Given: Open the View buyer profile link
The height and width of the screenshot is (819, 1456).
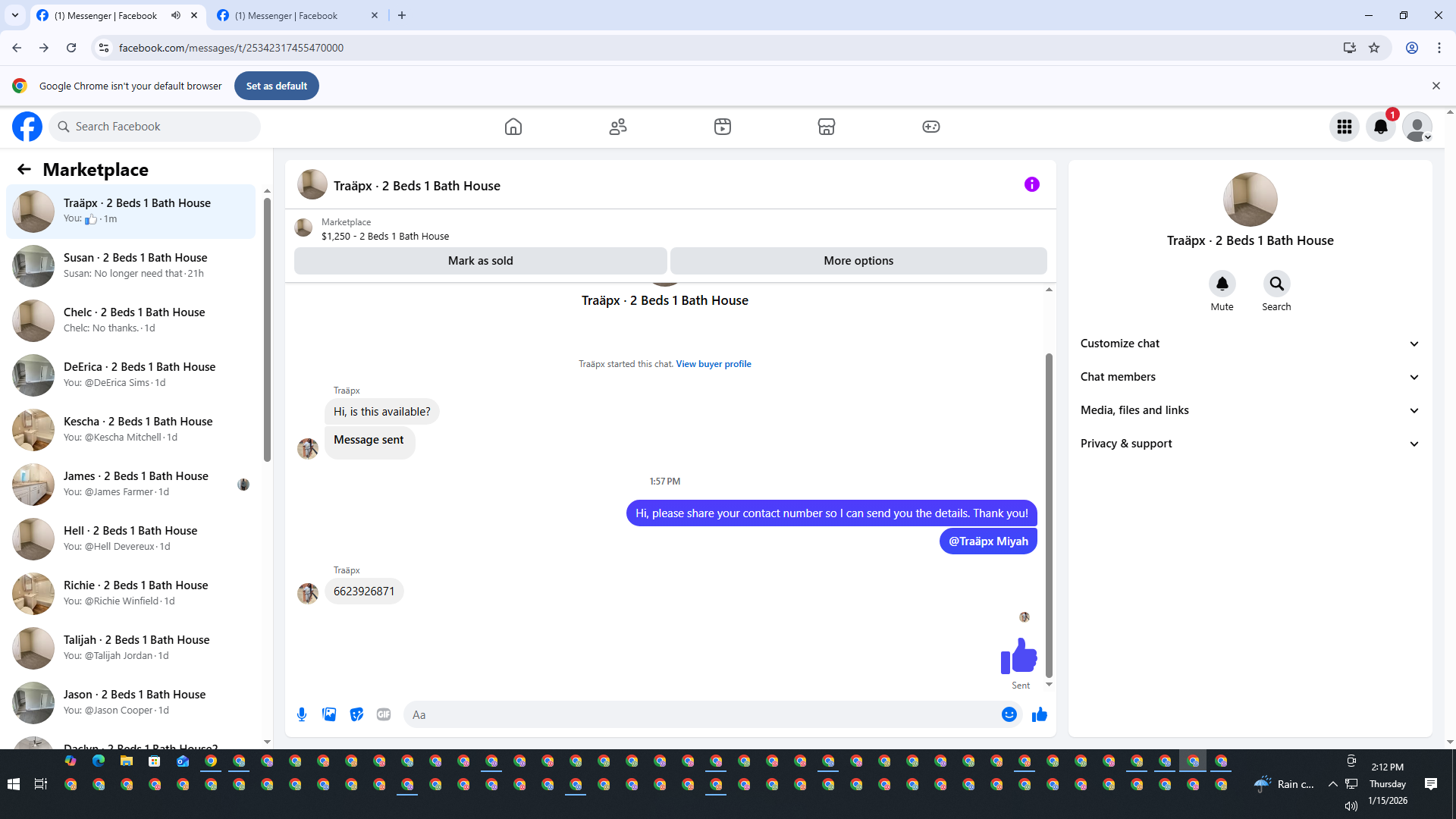Looking at the screenshot, I should pyautogui.click(x=713, y=364).
